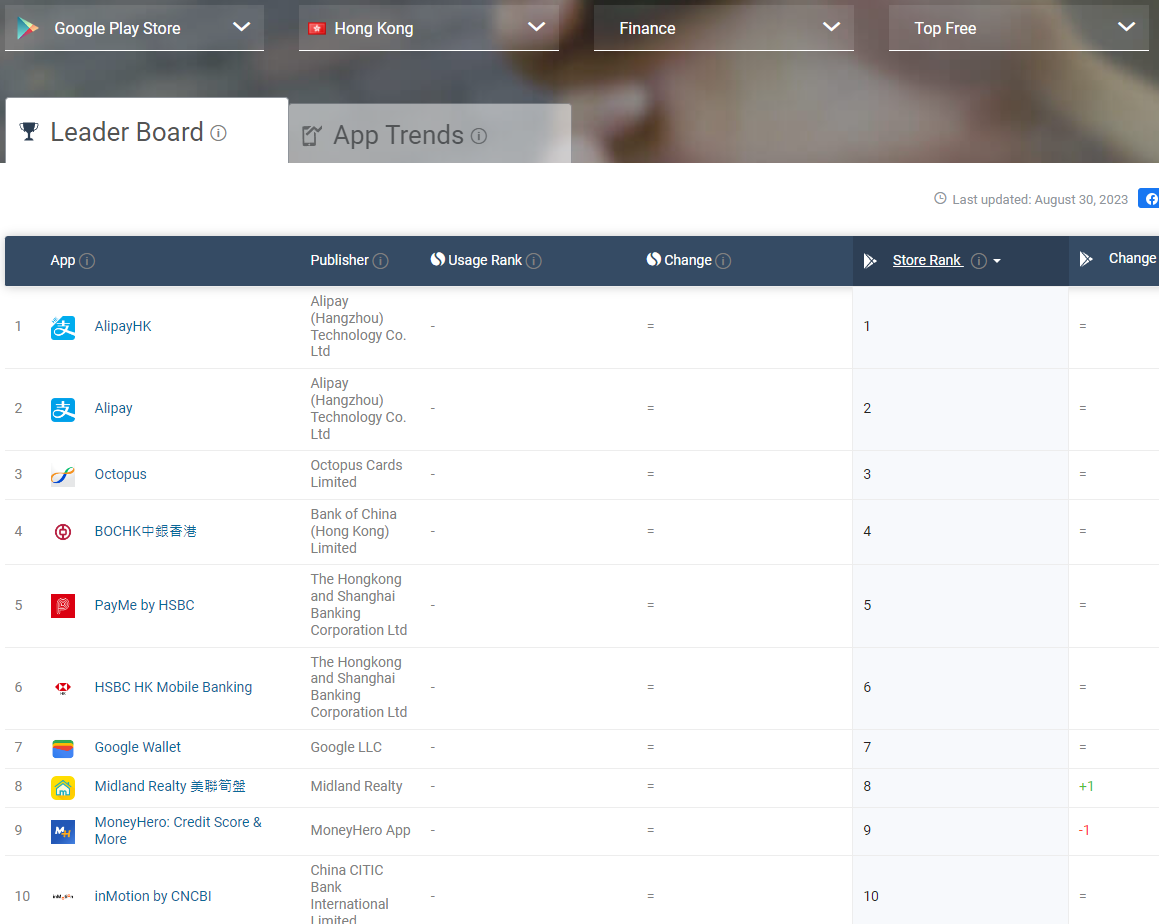
Task: Click the App column info icon
Action: [86, 261]
